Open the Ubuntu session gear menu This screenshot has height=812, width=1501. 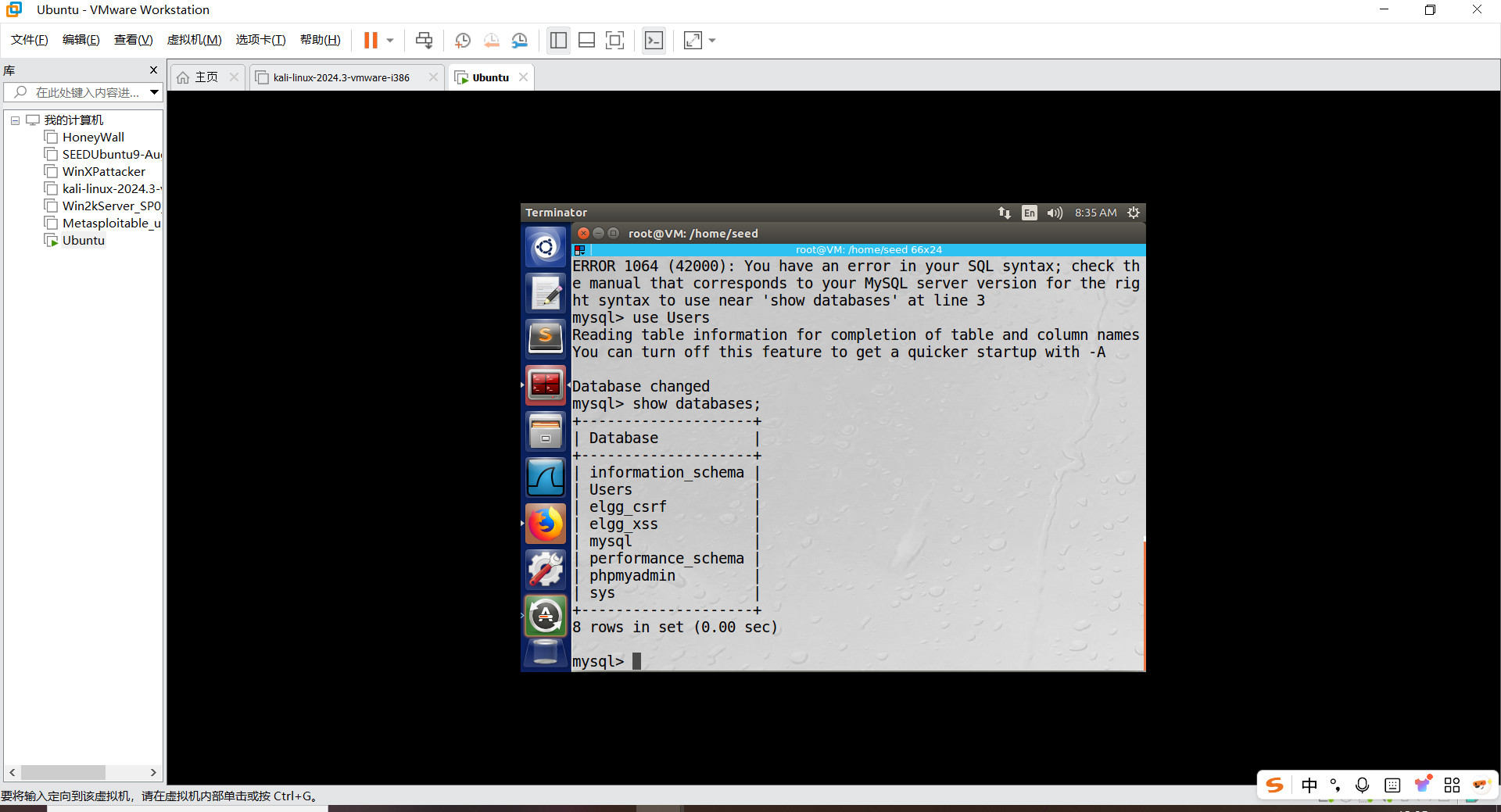coord(1134,213)
